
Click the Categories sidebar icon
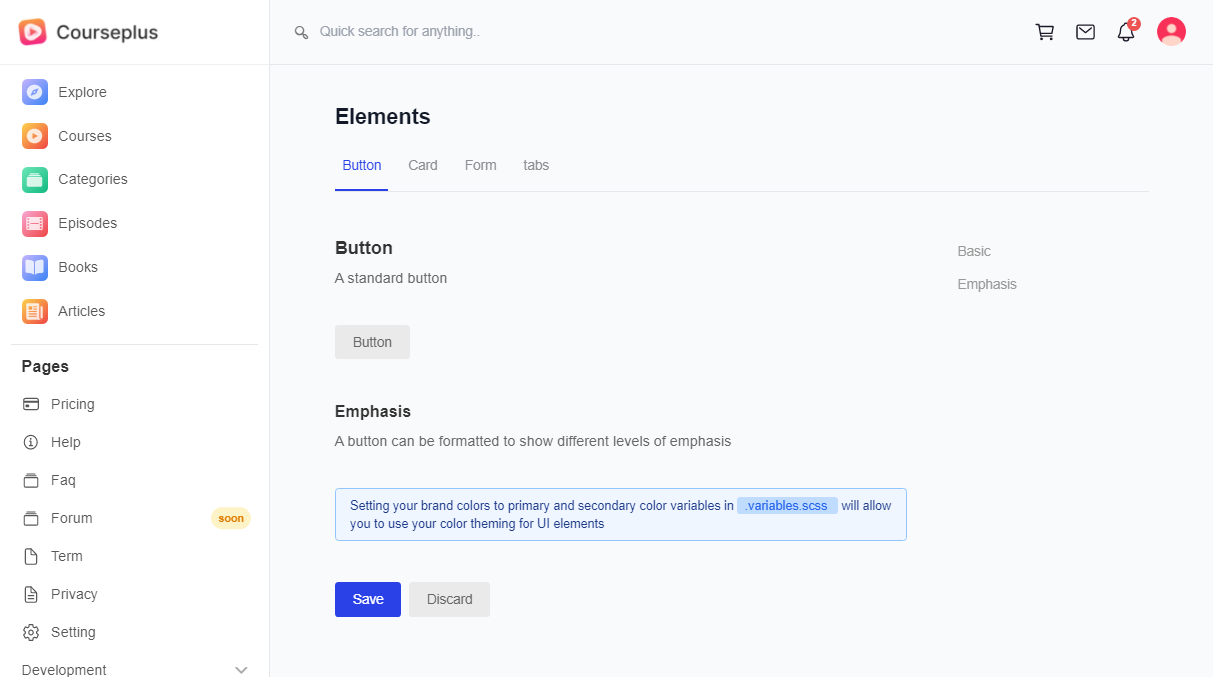(35, 180)
